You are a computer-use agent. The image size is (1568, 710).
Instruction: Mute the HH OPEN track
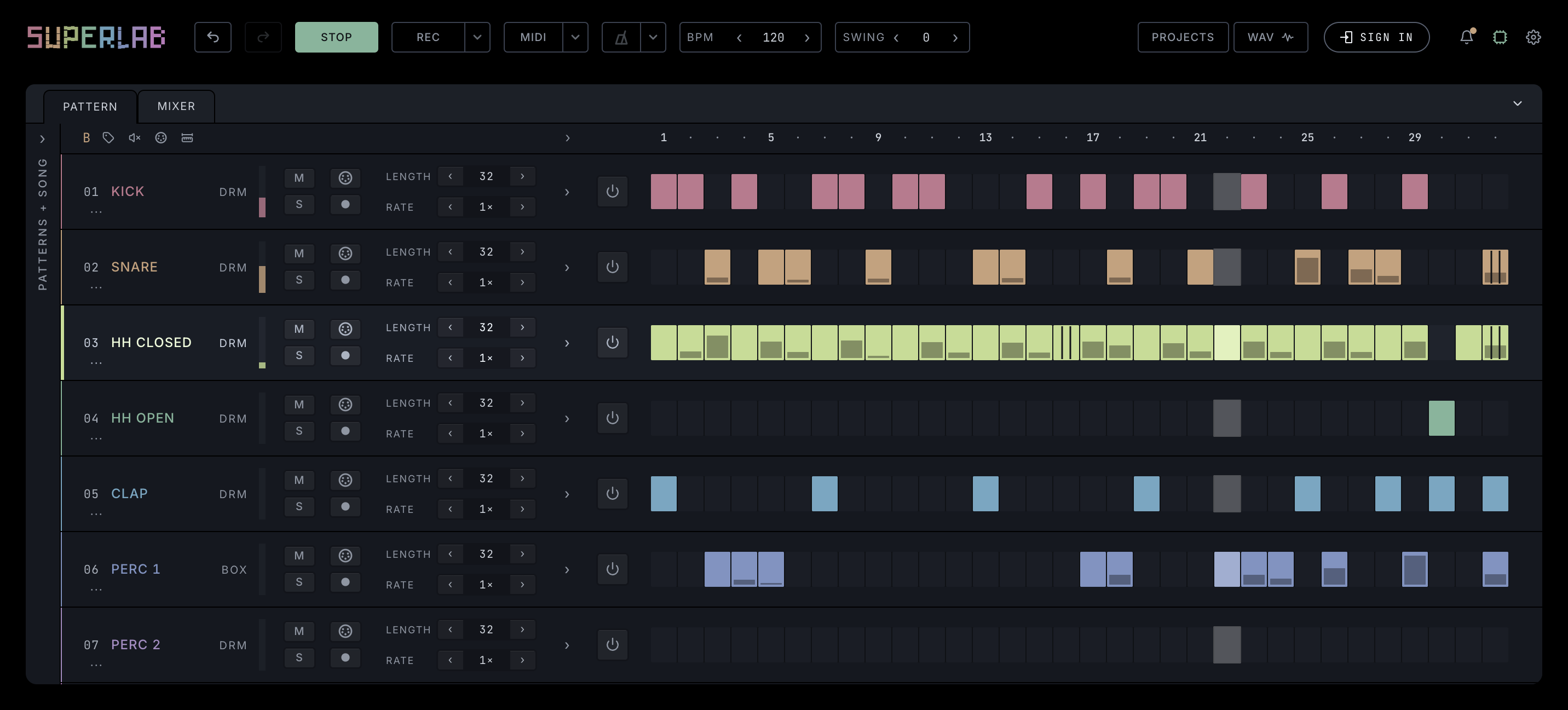299,405
